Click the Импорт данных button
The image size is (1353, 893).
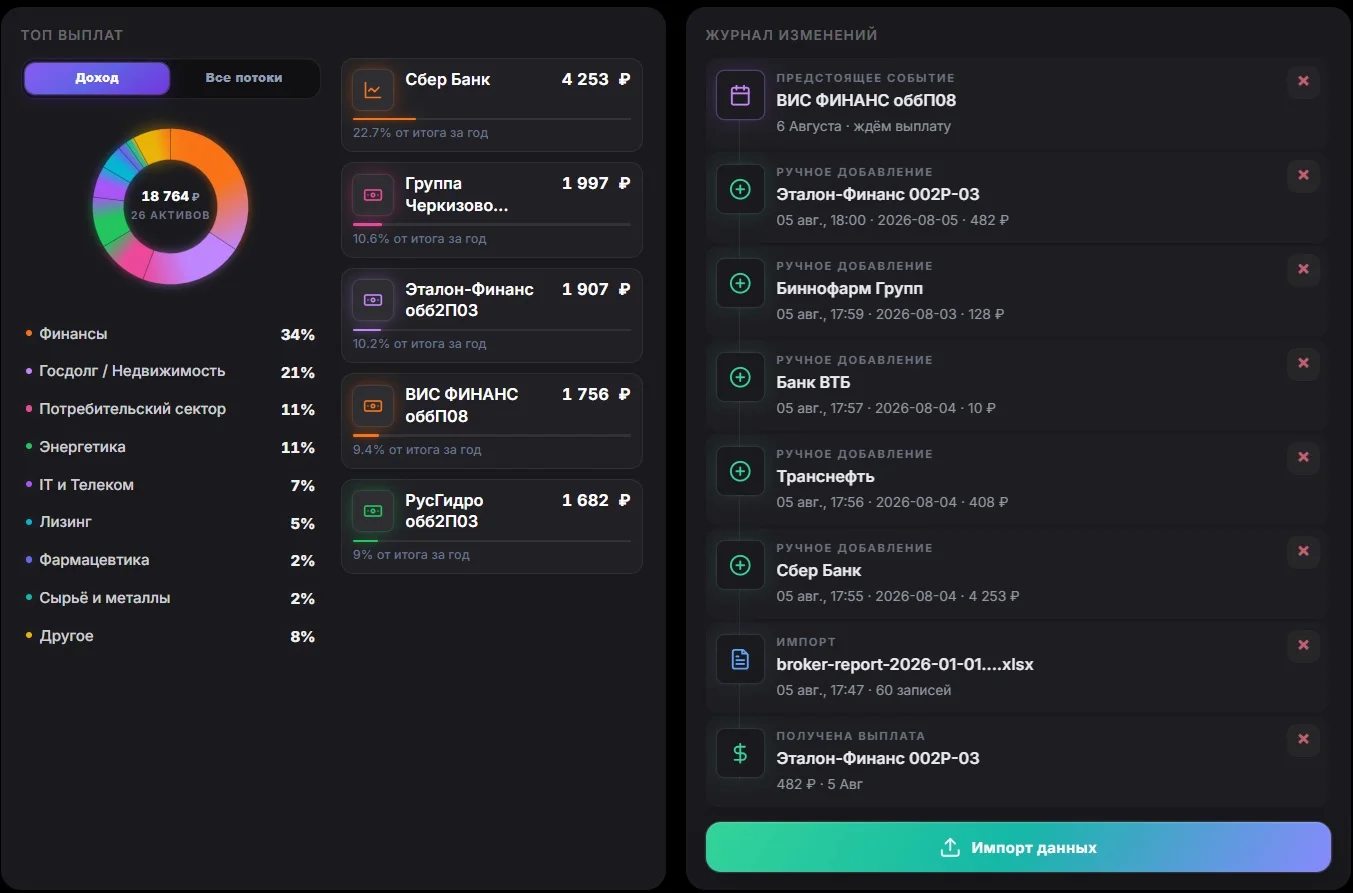[x=1018, y=847]
